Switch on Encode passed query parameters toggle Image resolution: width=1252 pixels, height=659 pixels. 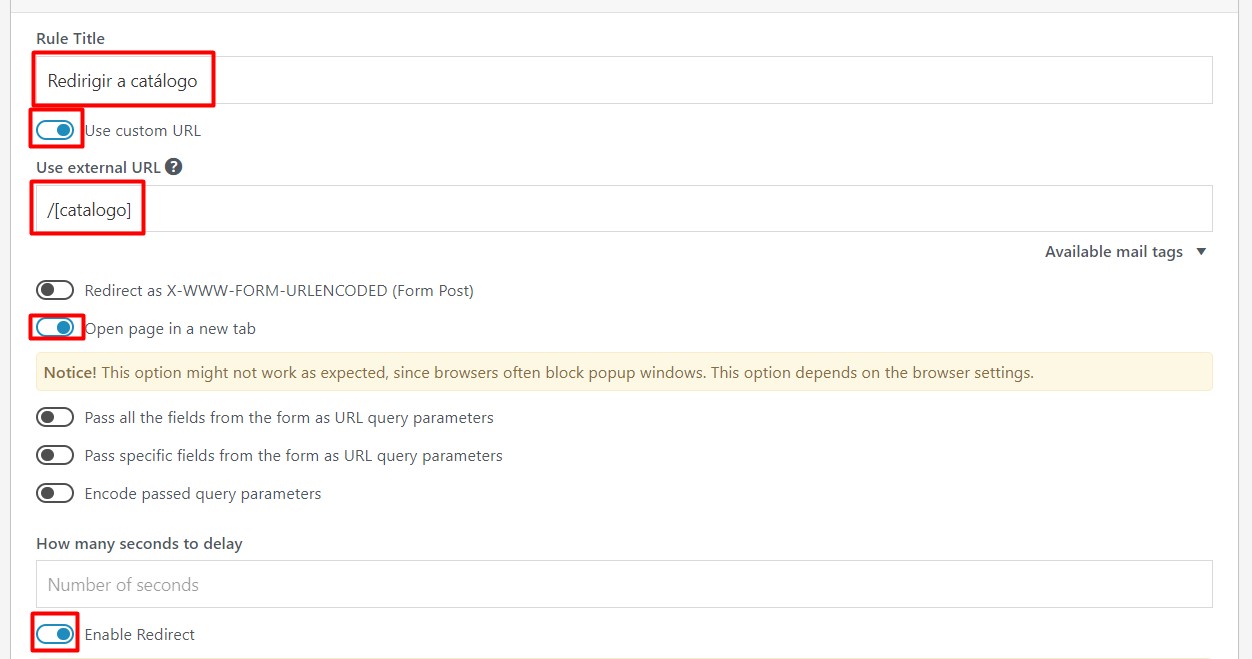[55, 493]
